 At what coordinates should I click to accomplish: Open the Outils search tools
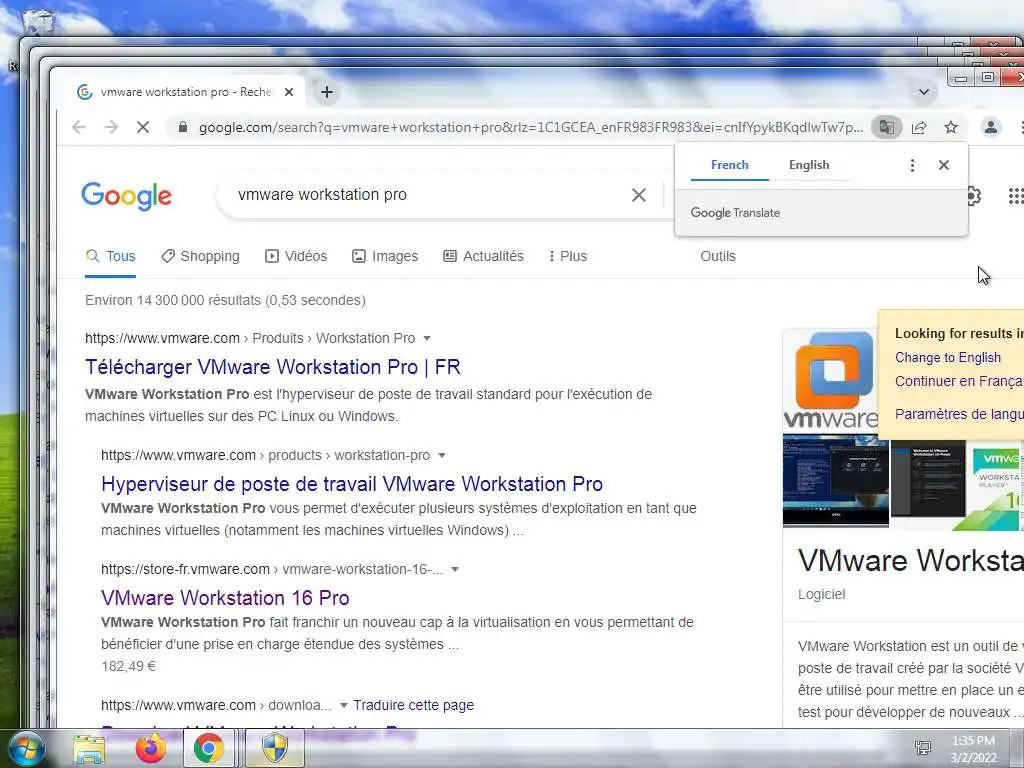pos(718,256)
